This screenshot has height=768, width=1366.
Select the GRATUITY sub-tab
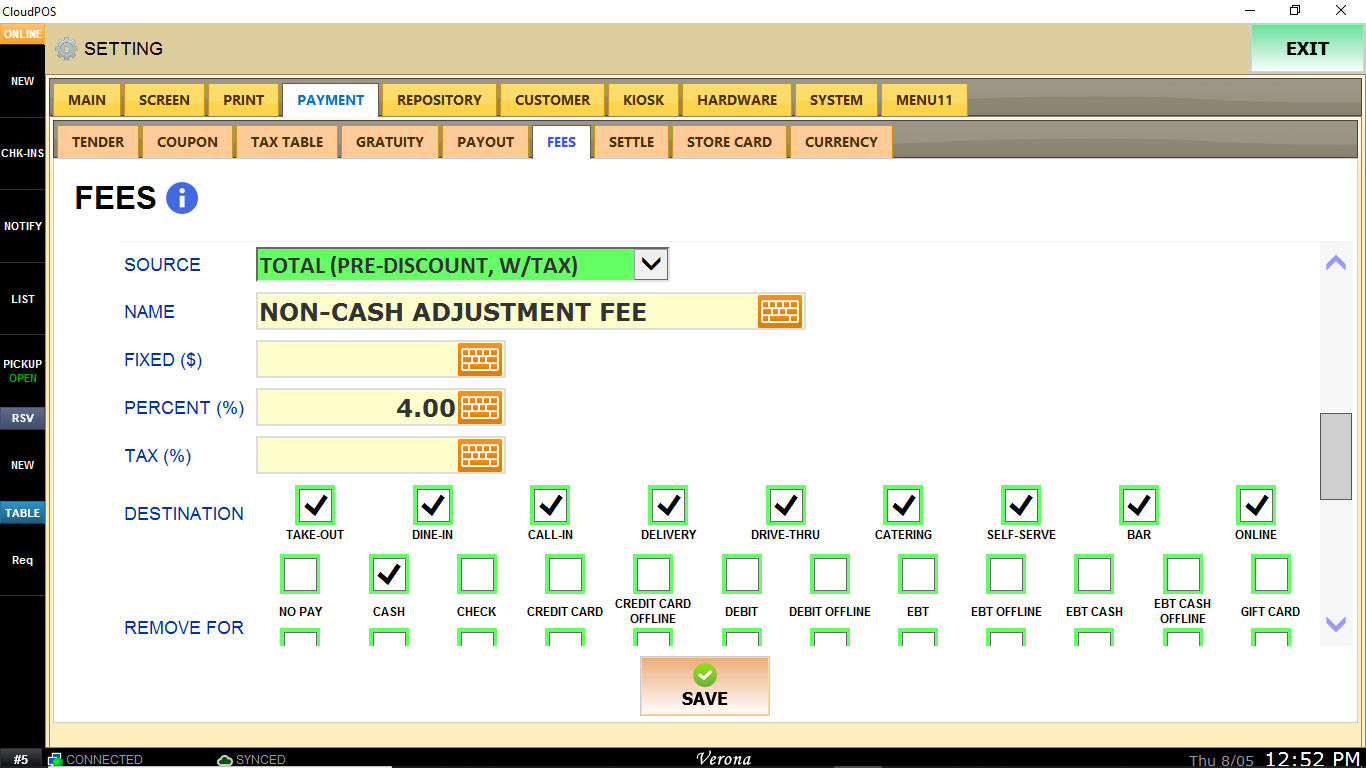[390, 142]
